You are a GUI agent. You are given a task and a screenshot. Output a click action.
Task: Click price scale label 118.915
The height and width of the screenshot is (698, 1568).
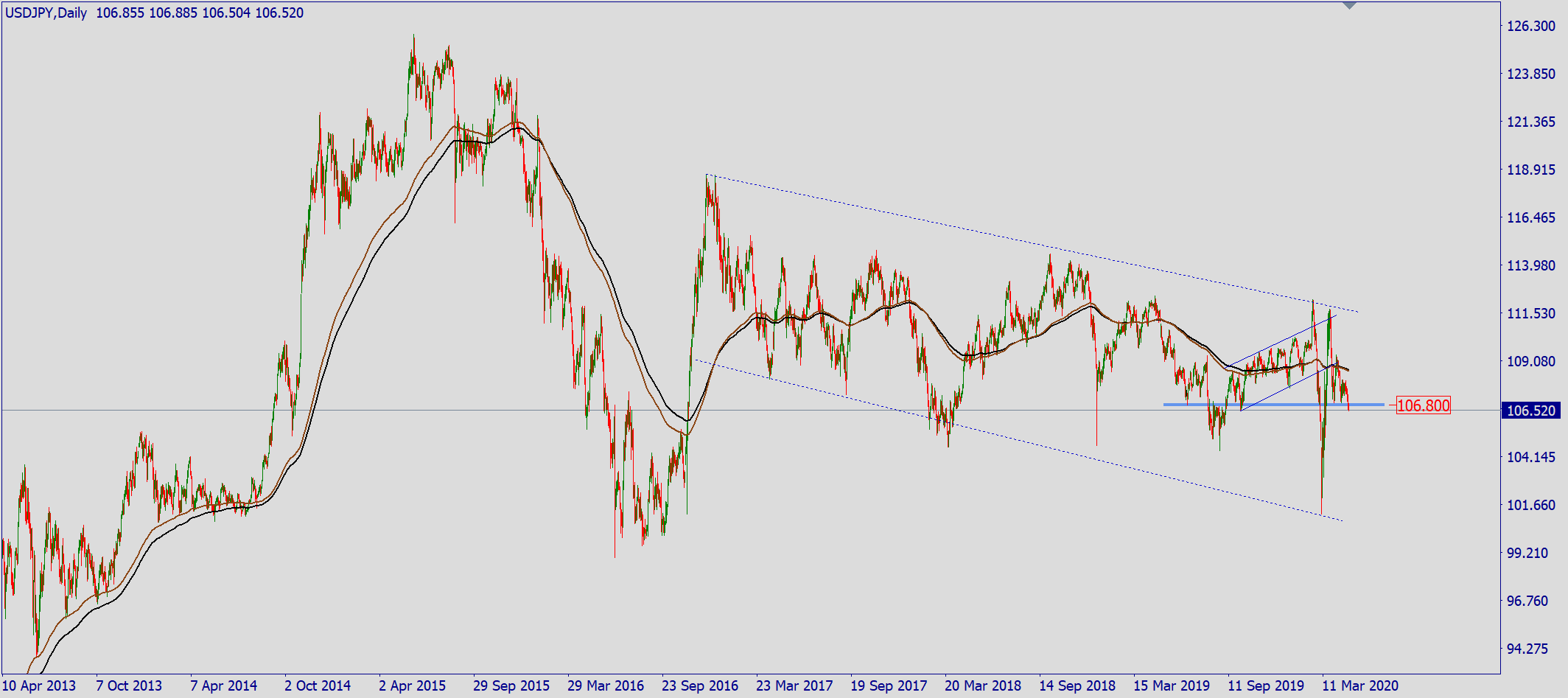pyautogui.click(x=1531, y=170)
